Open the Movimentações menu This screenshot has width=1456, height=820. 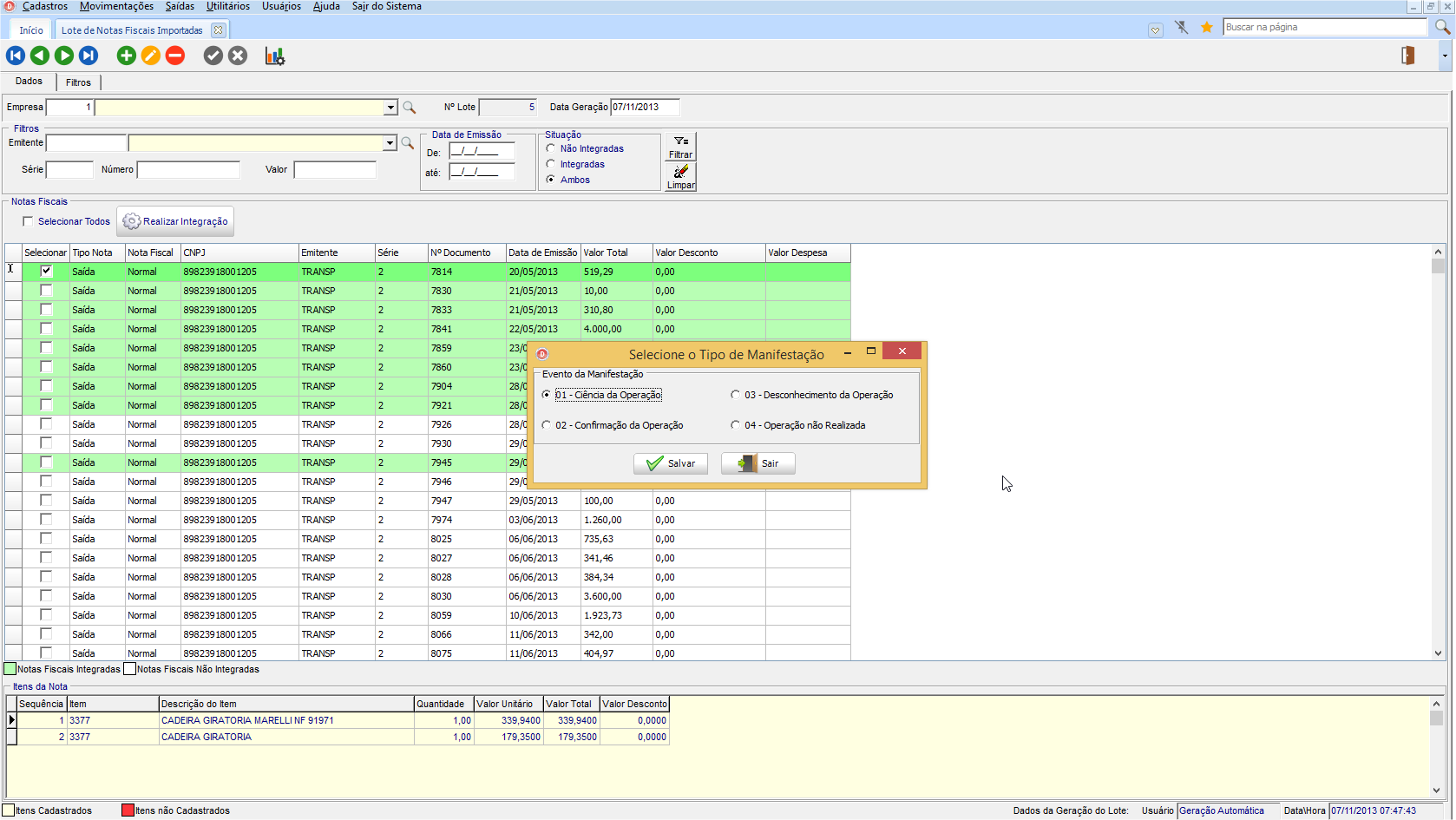click(x=116, y=6)
